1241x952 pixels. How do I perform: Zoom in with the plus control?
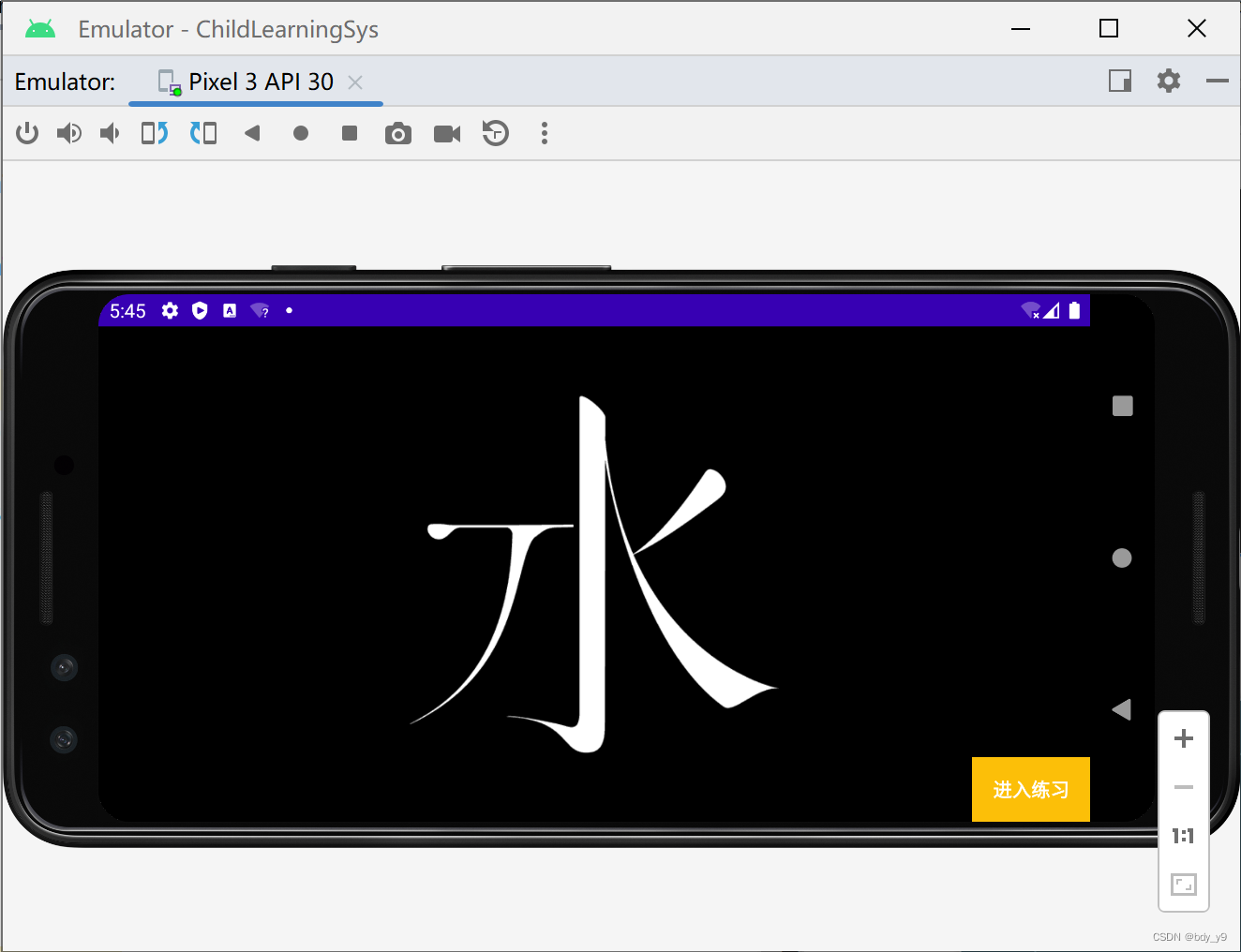tap(1184, 738)
